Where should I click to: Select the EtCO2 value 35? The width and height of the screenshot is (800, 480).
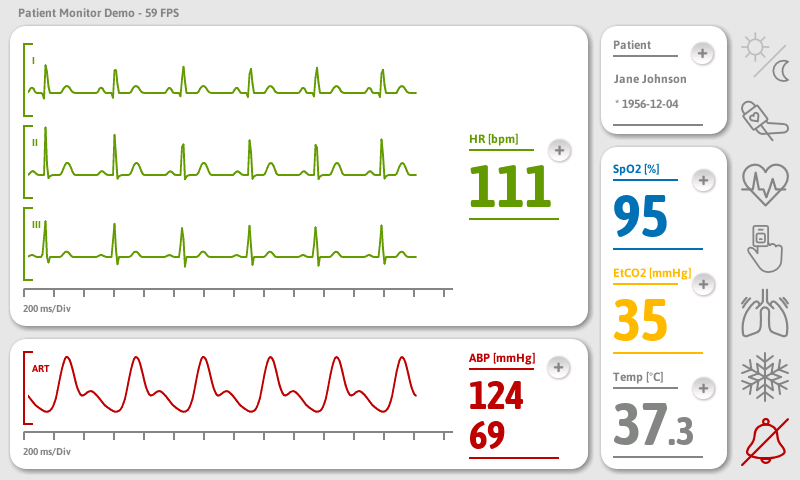point(640,321)
